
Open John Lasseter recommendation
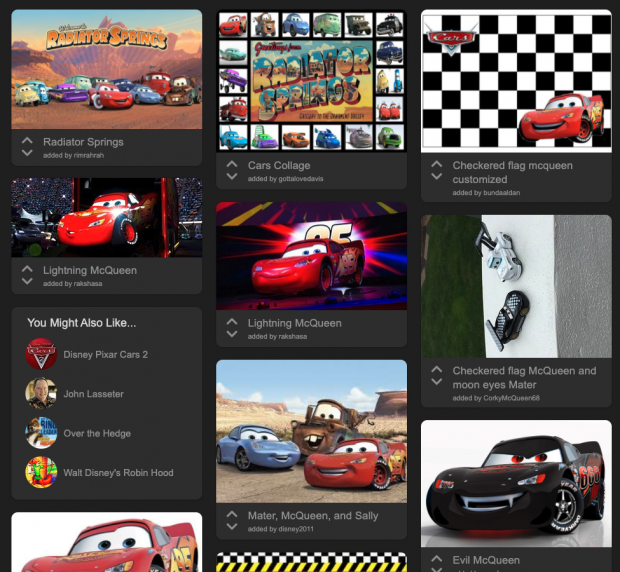[93, 394]
